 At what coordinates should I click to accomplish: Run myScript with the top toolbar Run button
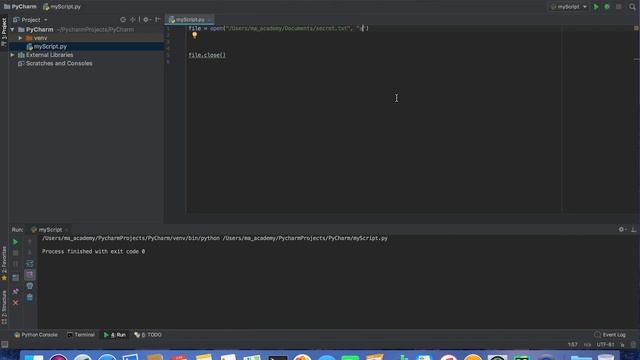[596, 7]
